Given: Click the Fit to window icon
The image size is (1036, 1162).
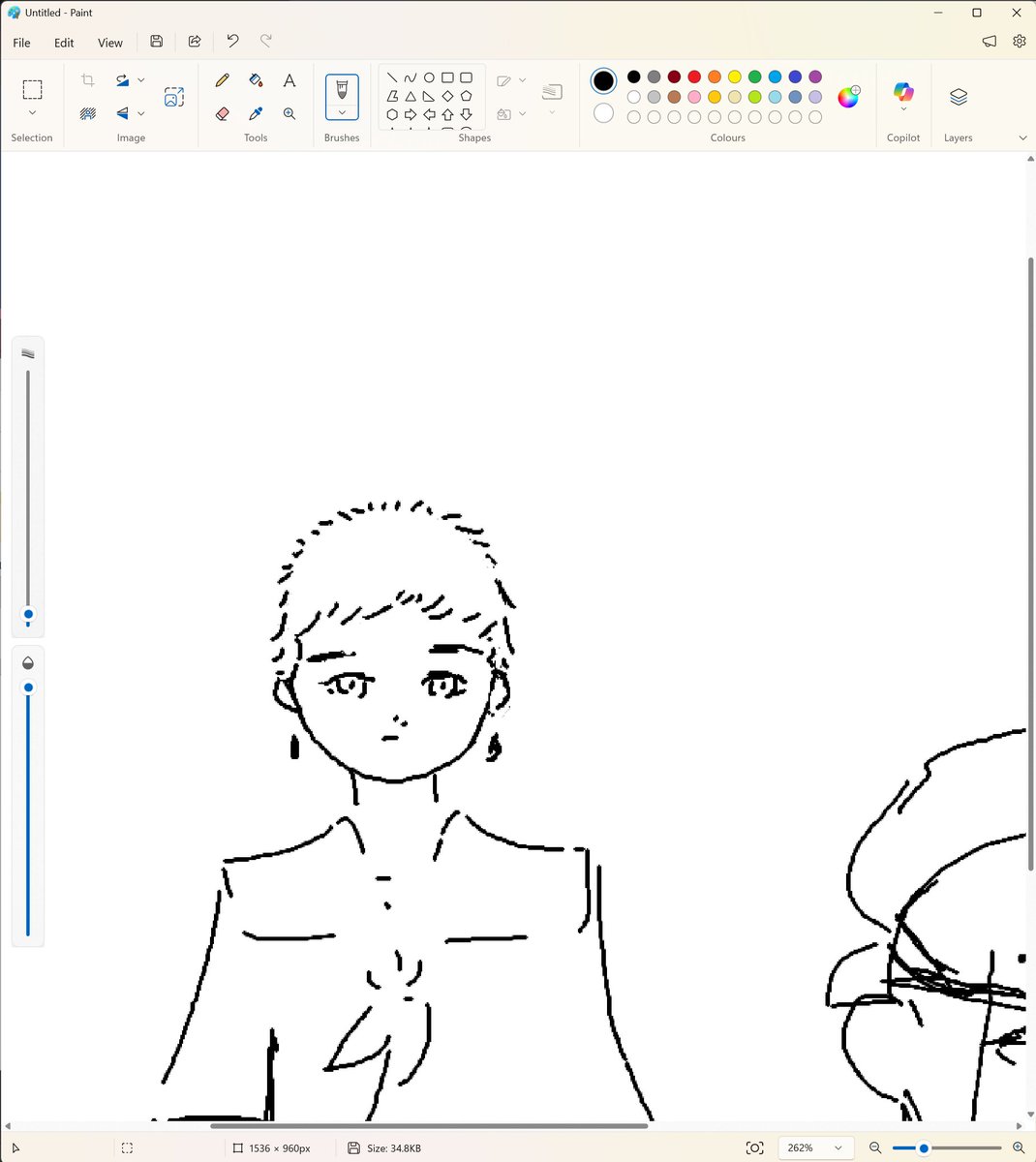Looking at the screenshot, I should click(x=754, y=1148).
